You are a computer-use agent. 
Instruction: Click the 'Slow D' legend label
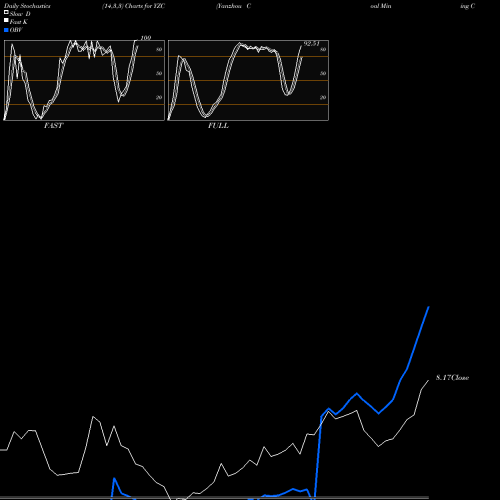(20, 14)
